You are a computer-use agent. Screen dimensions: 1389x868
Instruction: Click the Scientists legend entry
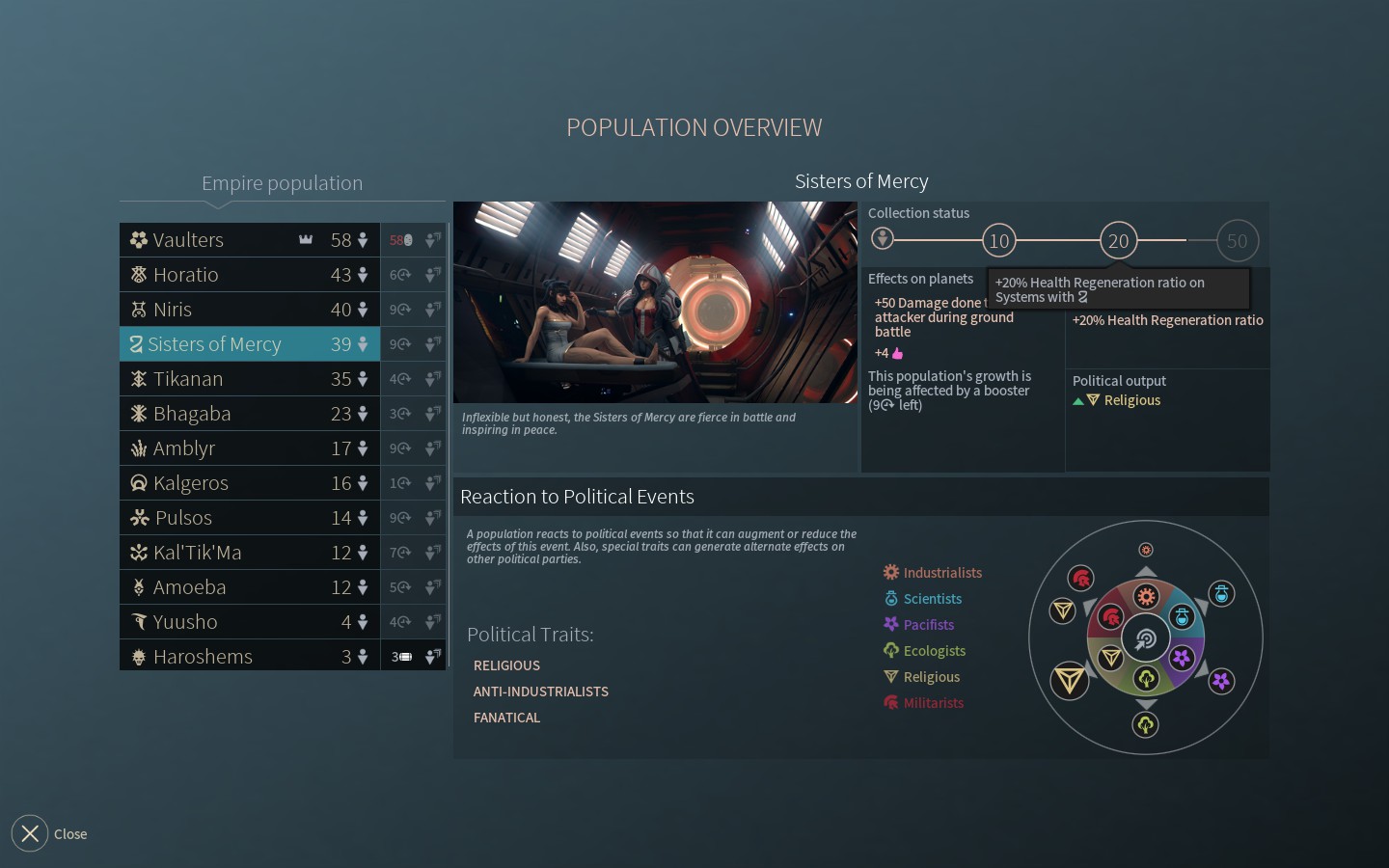[x=923, y=599]
